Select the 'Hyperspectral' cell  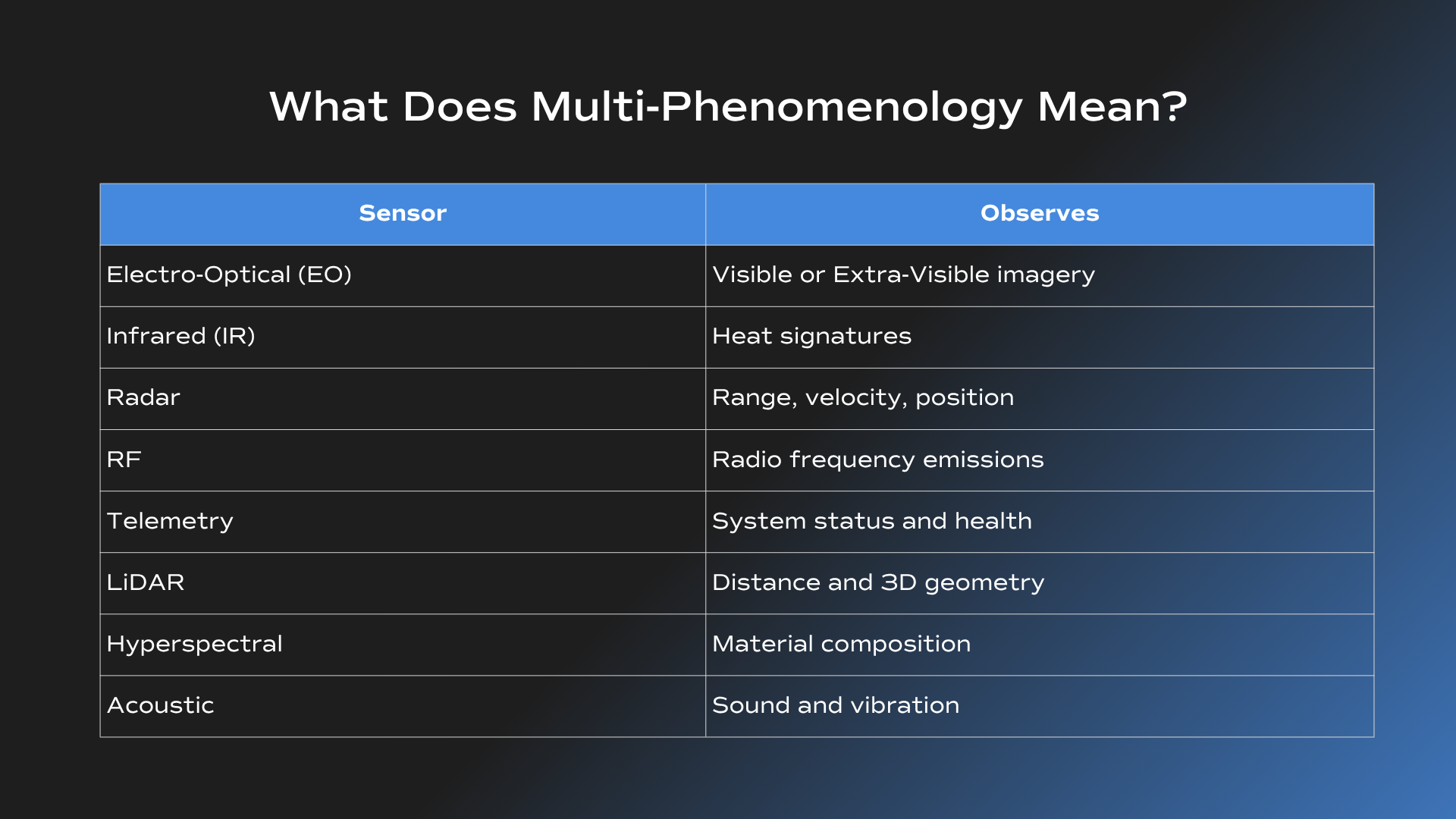pyautogui.click(x=403, y=645)
